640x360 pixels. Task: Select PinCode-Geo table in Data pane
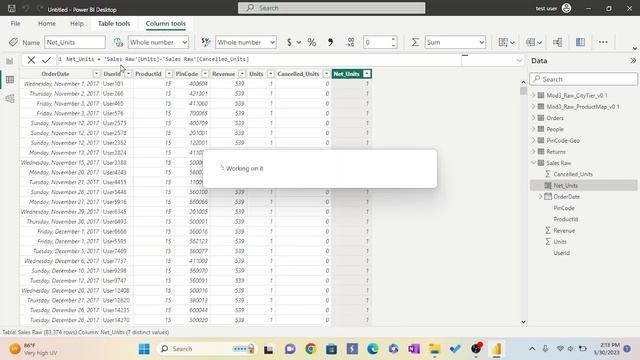tap(563, 140)
